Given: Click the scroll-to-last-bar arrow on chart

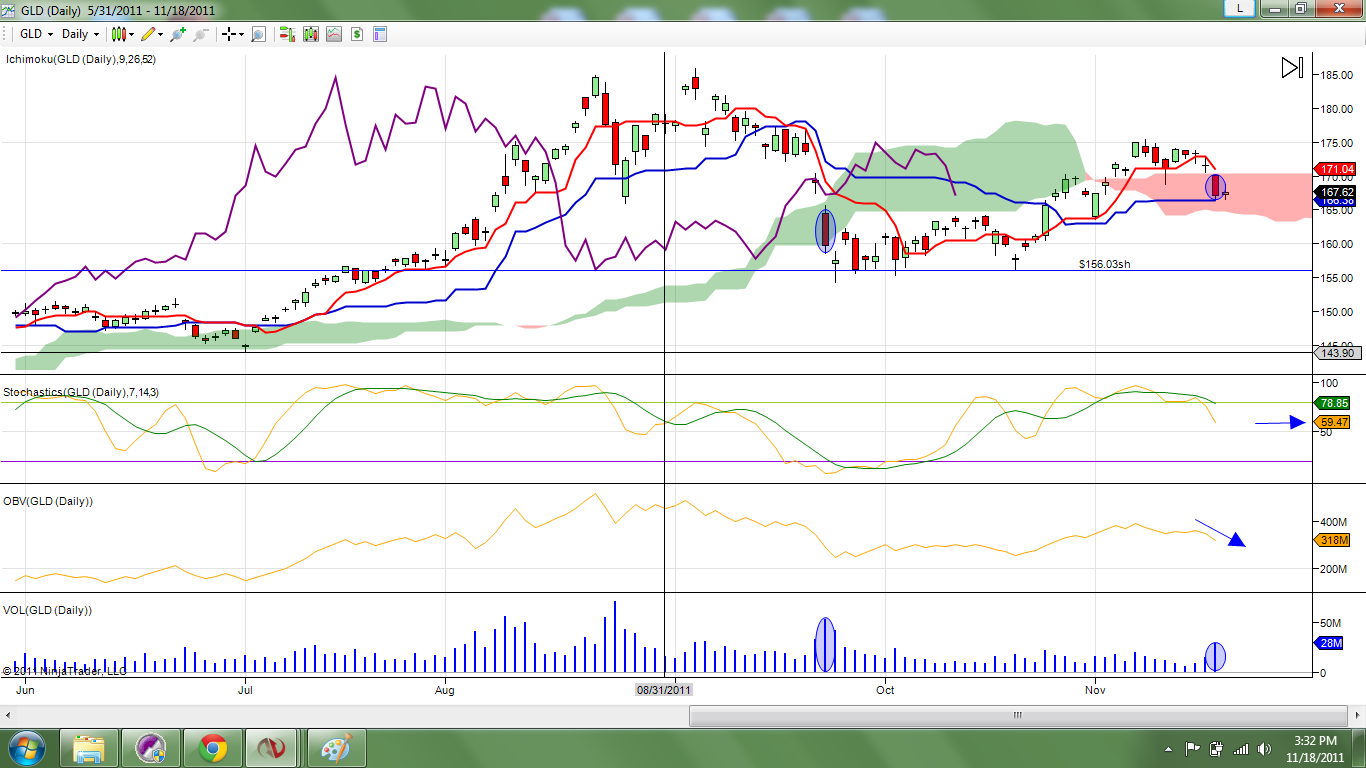Looking at the screenshot, I should click(1292, 68).
